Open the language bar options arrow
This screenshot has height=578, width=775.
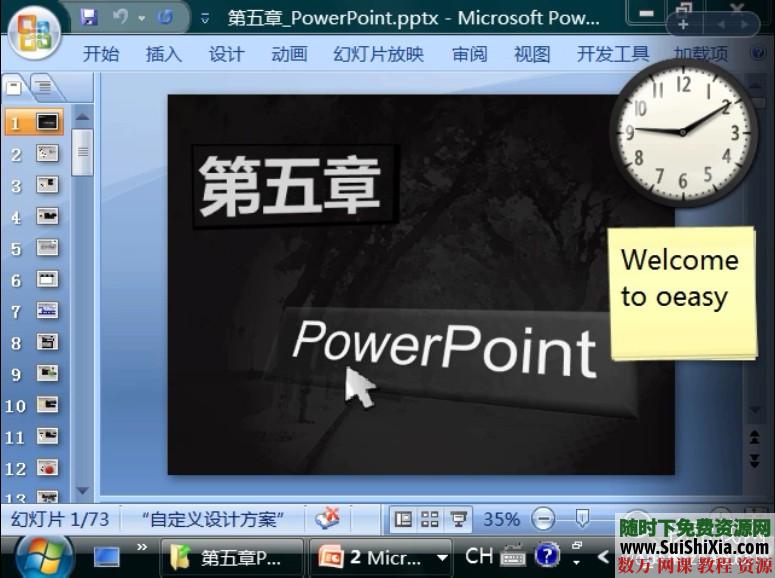click(576, 563)
